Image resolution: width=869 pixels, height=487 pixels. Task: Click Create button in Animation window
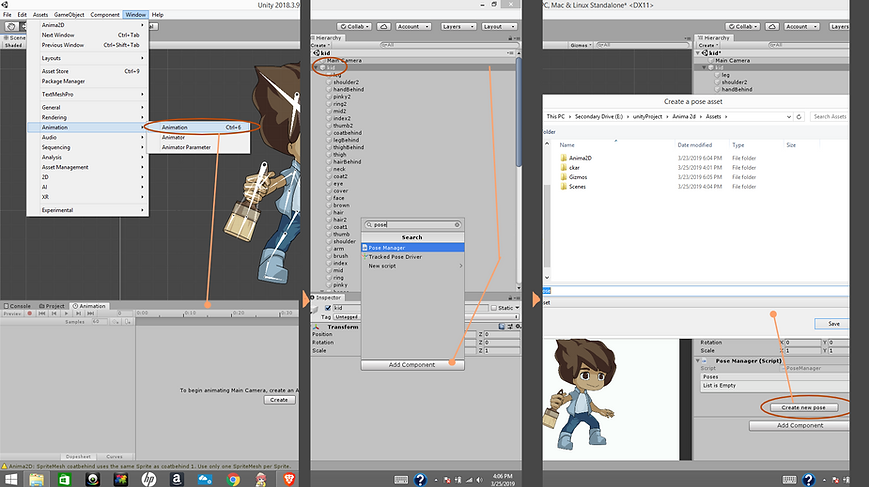[x=279, y=399]
